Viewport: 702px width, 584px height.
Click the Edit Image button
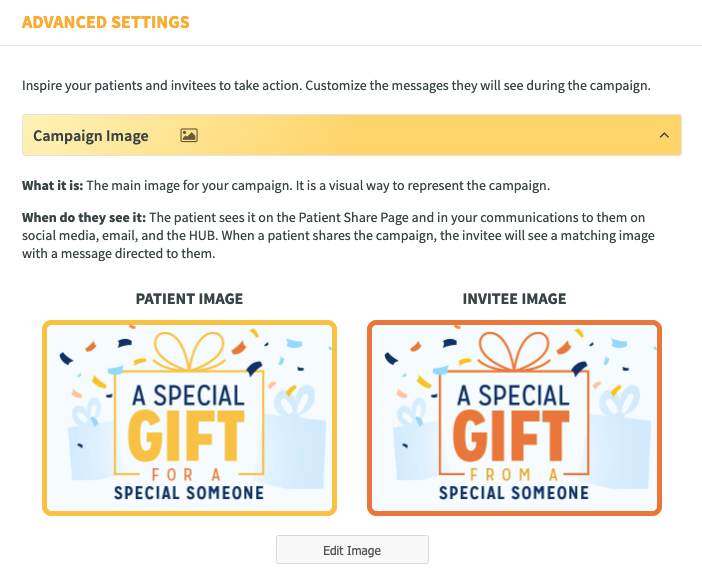352,550
